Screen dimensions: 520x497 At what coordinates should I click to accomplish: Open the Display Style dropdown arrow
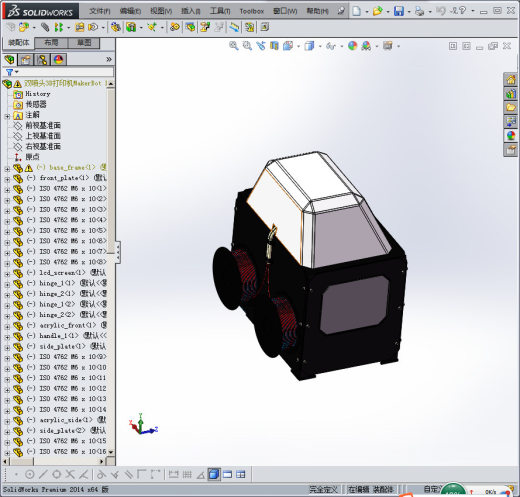pyautogui.click(x=320, y=46)
